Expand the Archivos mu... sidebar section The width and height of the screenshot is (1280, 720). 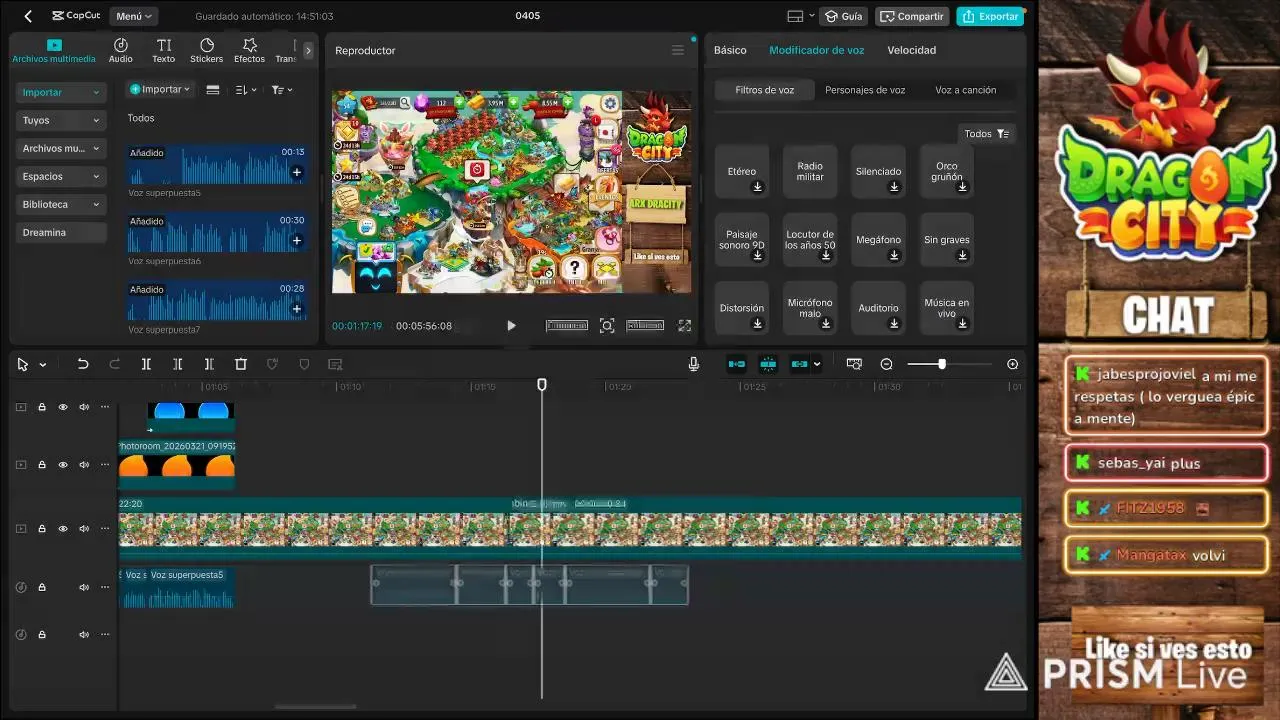coord(61,148)
